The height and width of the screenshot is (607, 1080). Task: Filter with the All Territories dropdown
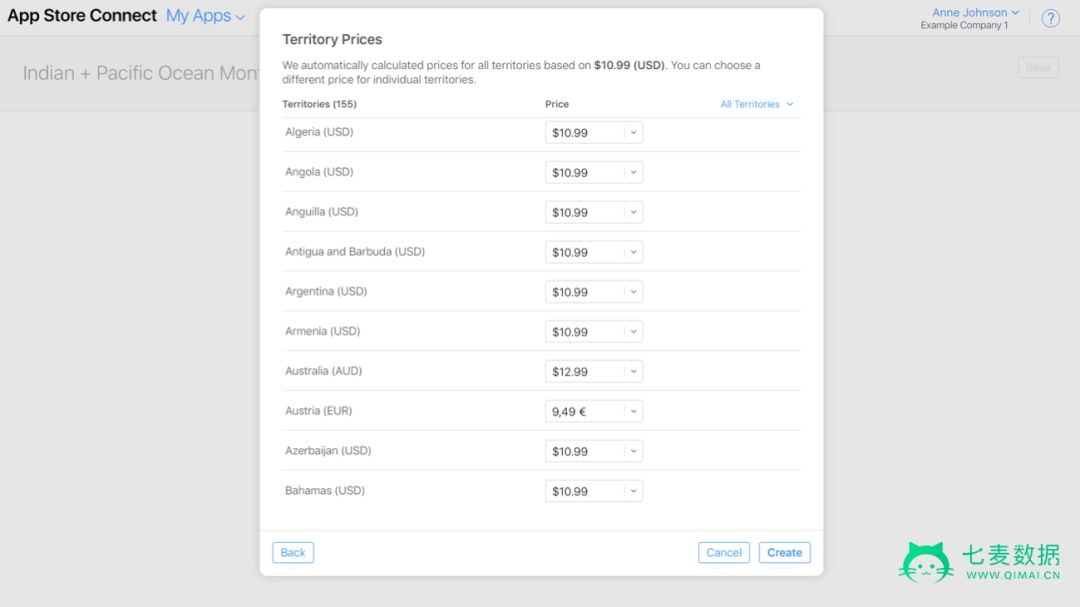coord(756,104)
